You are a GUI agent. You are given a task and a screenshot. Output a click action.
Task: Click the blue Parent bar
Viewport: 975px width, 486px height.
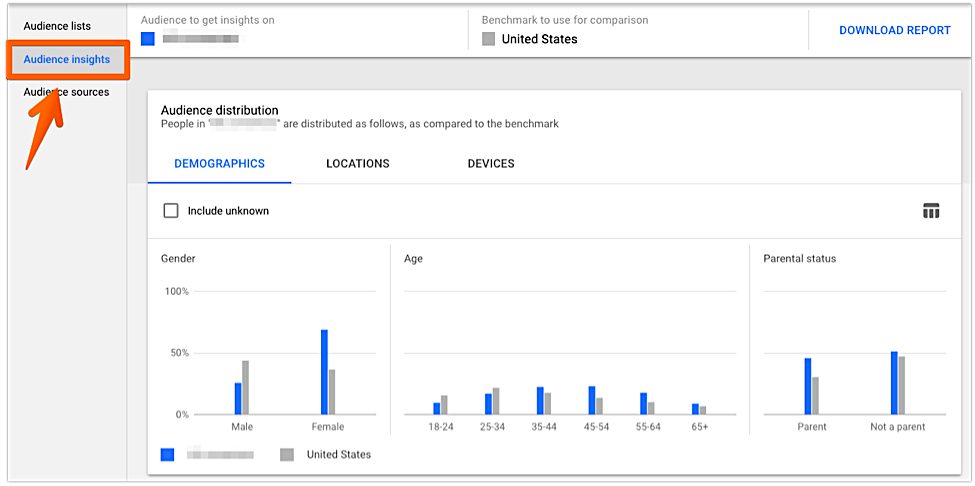tap(808, 386)
